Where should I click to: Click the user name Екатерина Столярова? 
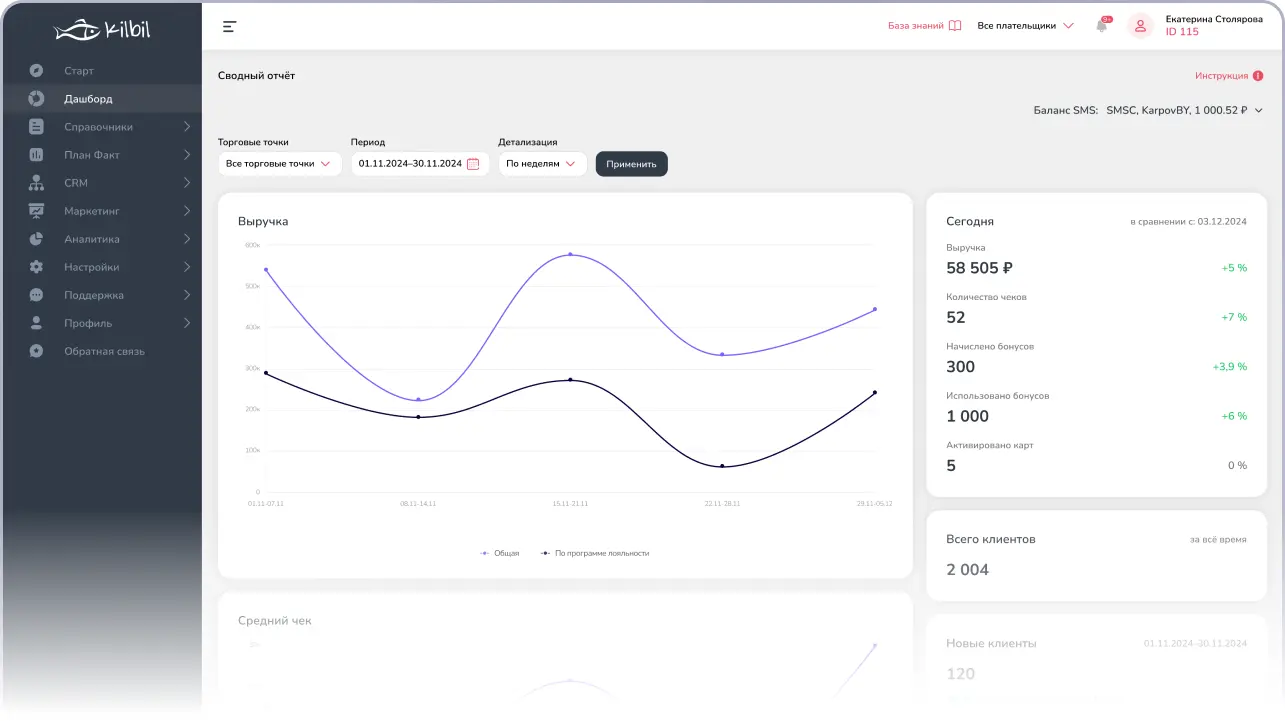[1214, 19]
